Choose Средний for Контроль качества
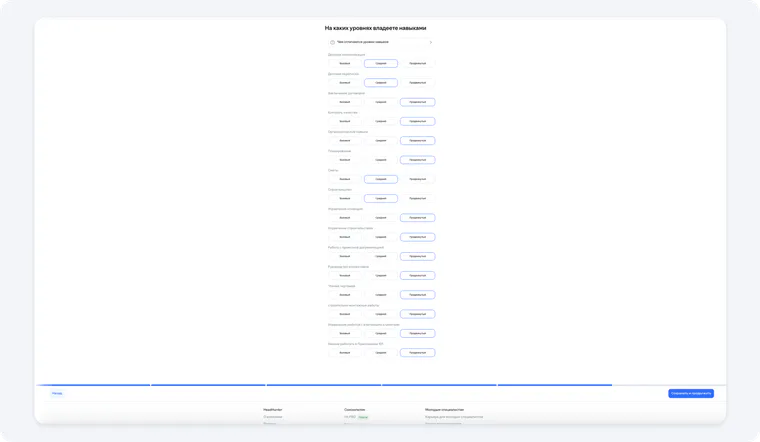760x442 pixels. (381, 121)
